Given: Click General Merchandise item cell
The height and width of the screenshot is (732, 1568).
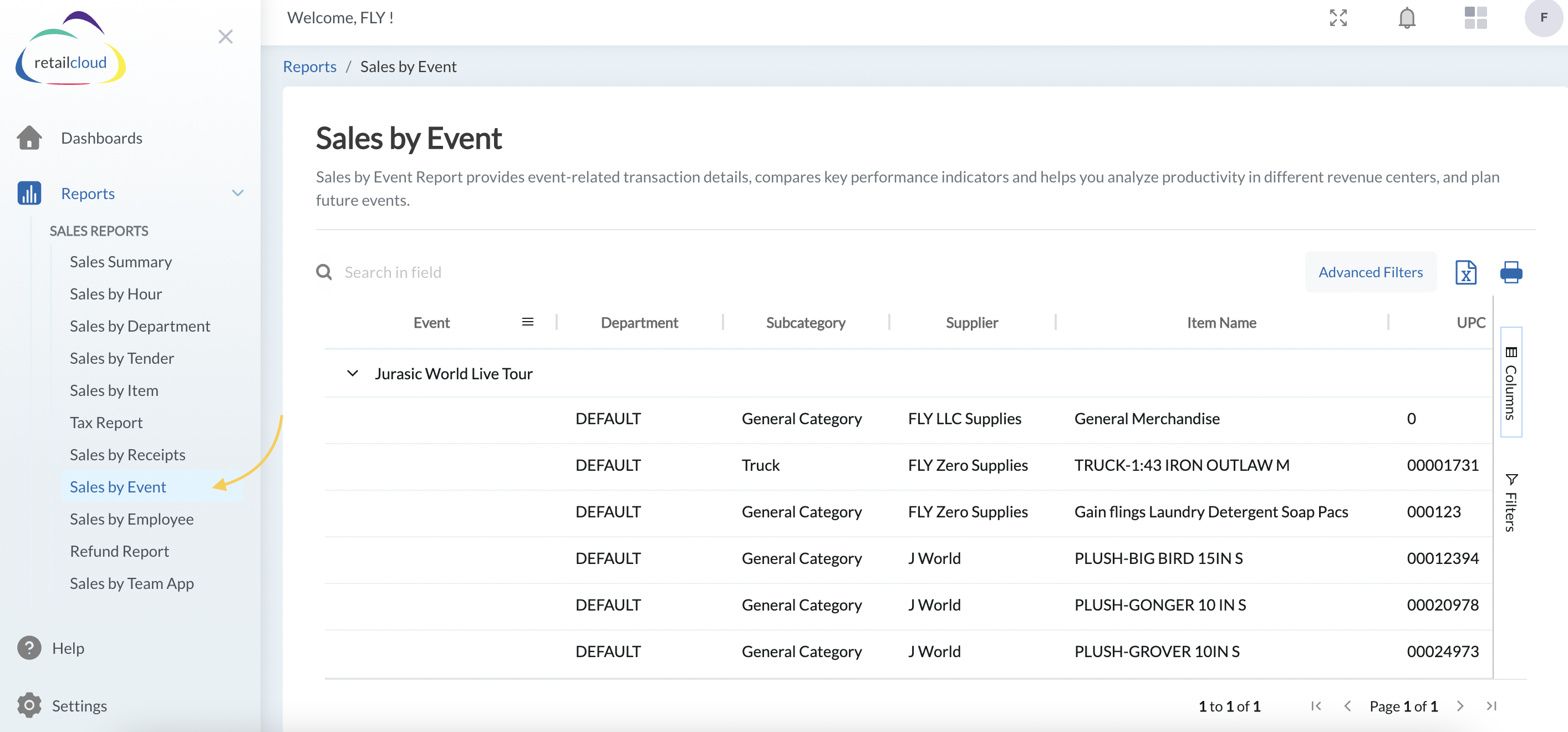Looking at the screenshot, I should pos(1147,419).
